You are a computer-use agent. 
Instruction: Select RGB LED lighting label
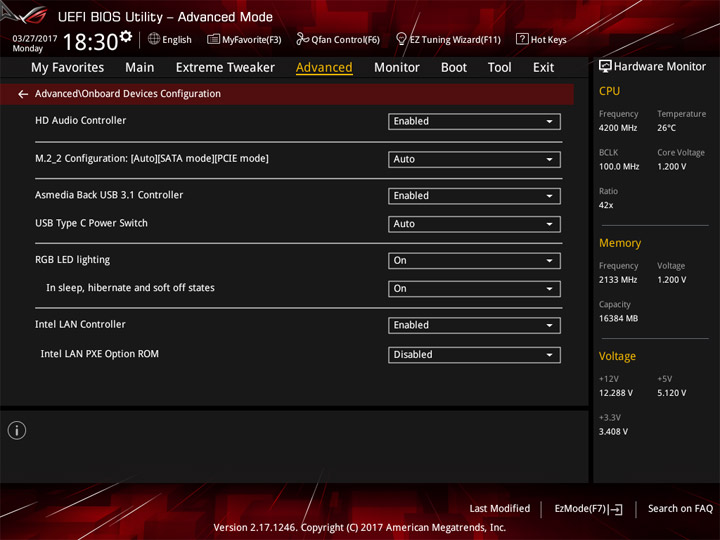[73, 260]
